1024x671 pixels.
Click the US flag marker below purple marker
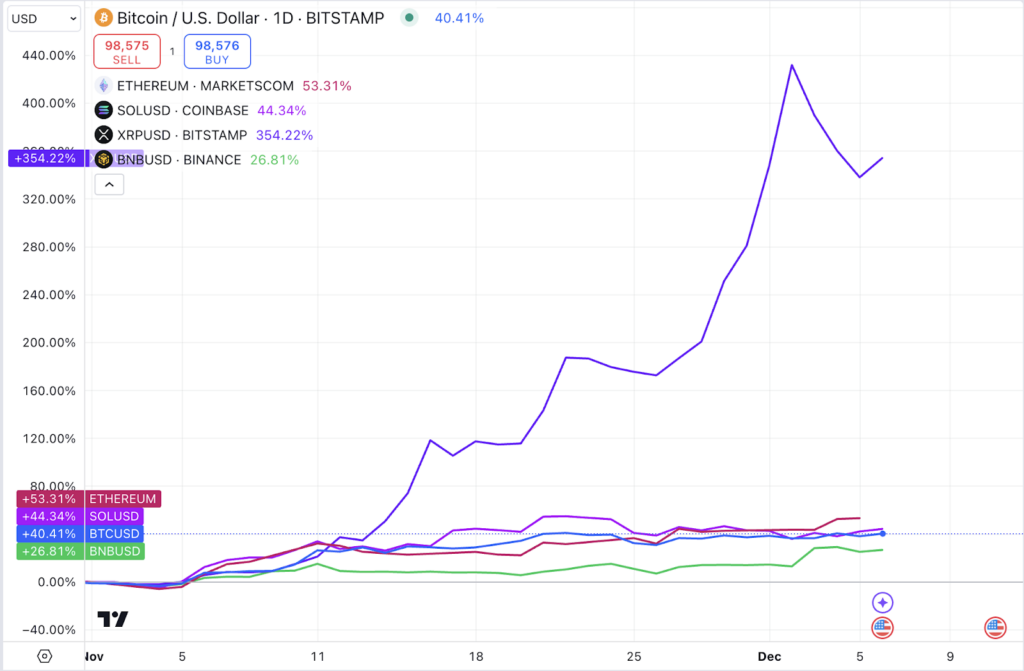tap(882, 628)
